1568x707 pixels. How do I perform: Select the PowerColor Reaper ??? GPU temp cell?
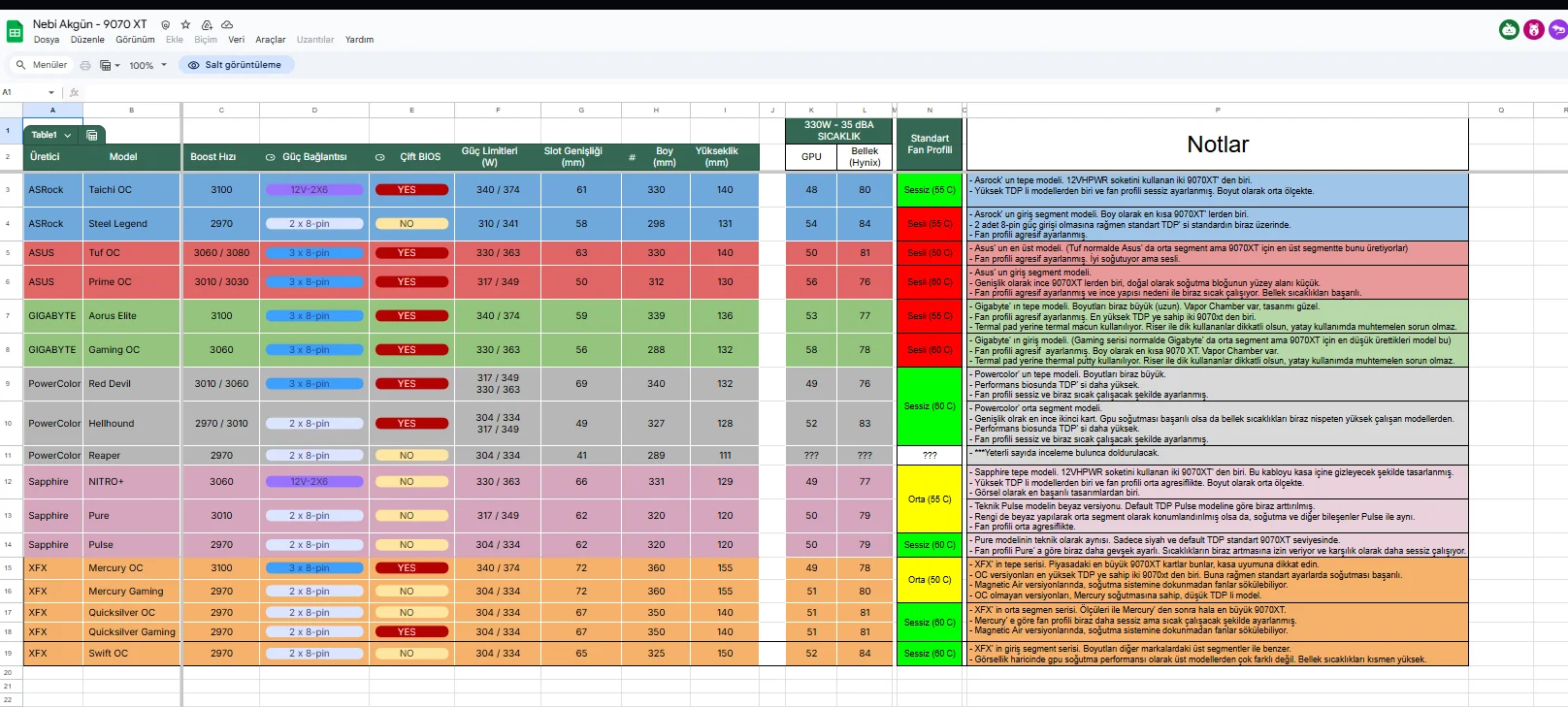811,456
